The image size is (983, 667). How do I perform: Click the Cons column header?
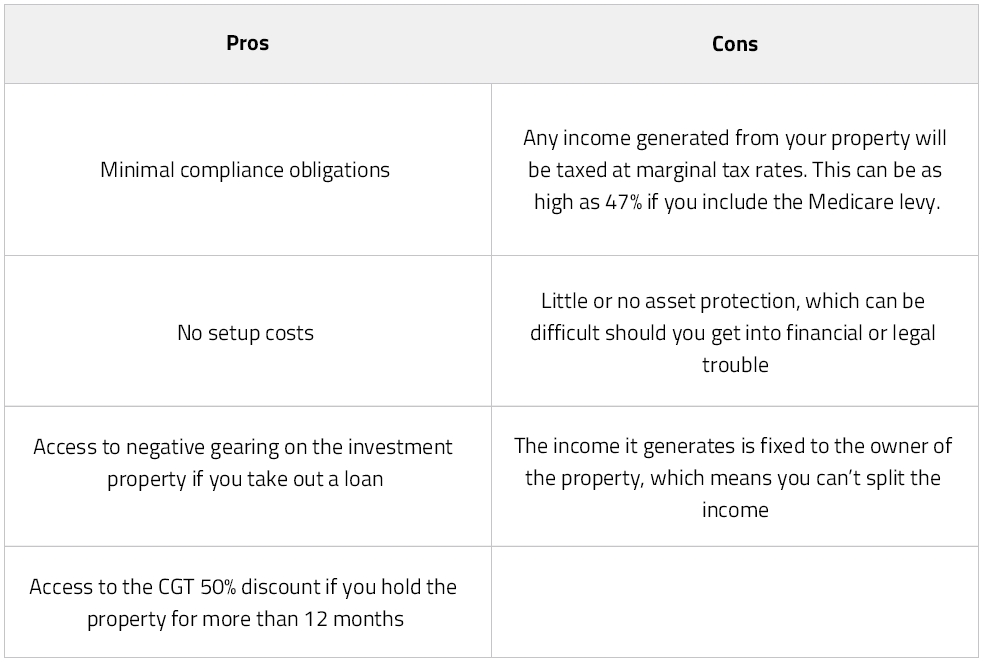(735, 44)
